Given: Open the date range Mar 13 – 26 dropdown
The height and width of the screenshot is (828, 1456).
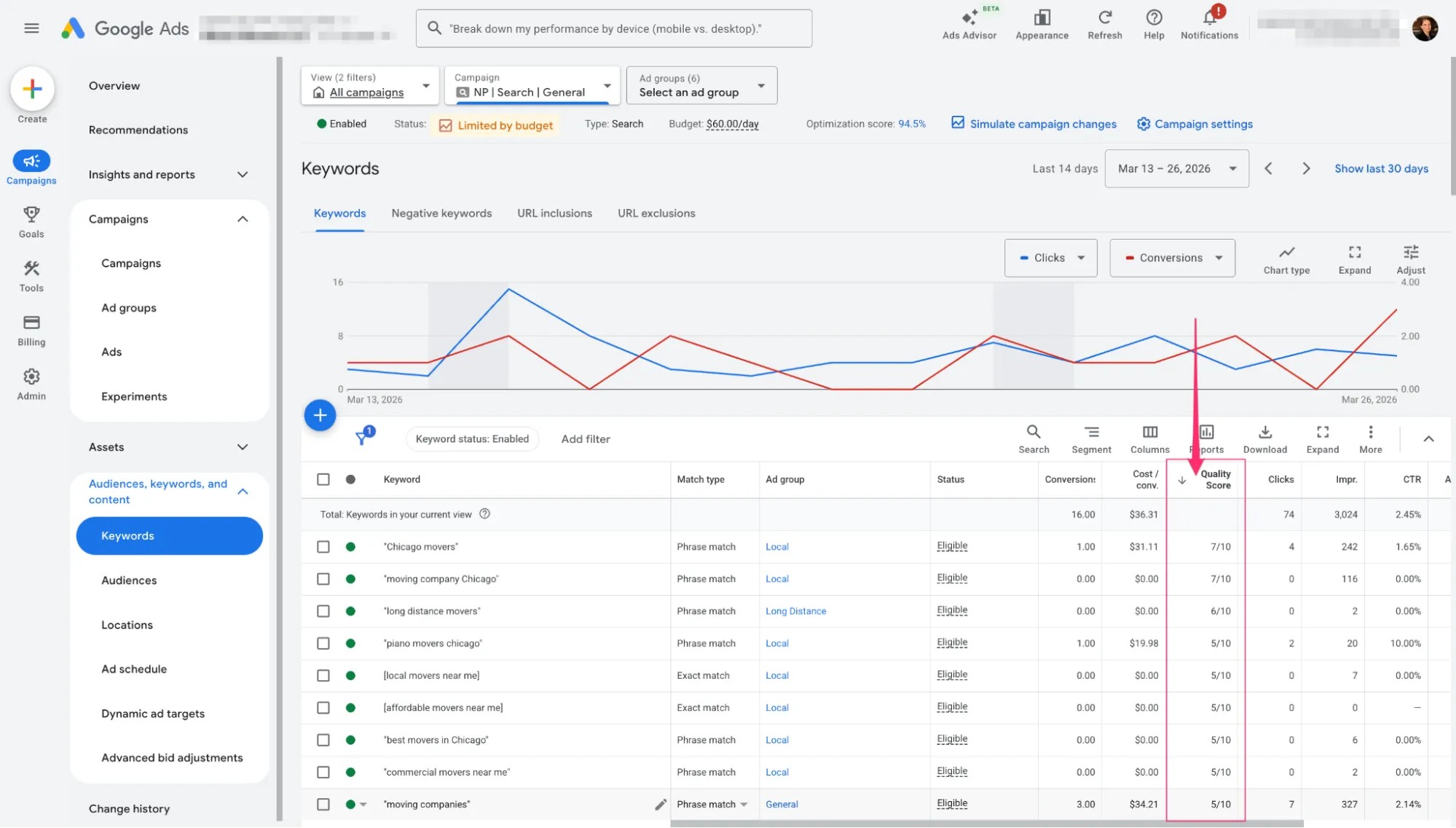Looking at the screenshot, I should pos(1176,169).
